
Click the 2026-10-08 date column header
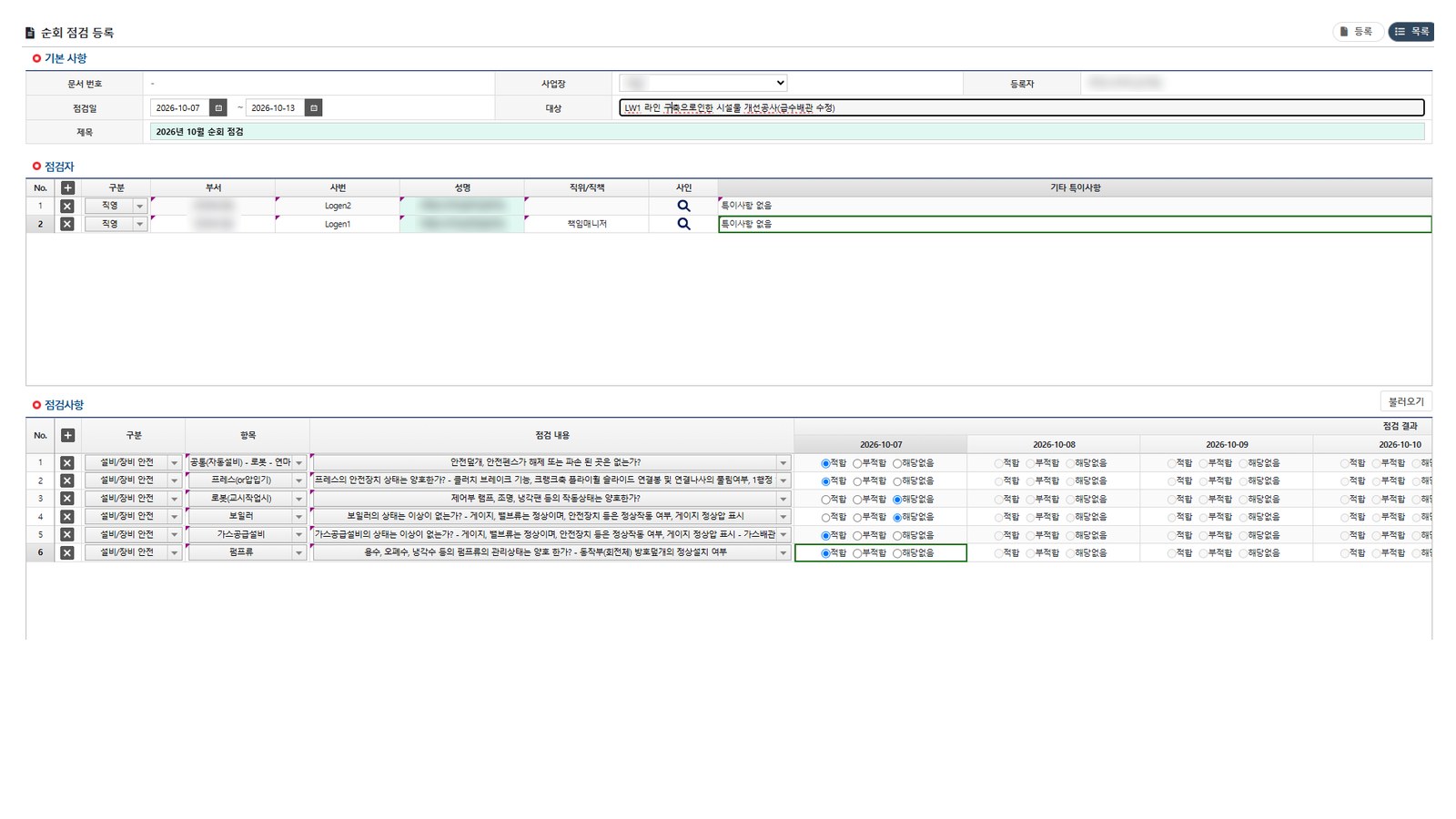click(x=1054, y=444)
